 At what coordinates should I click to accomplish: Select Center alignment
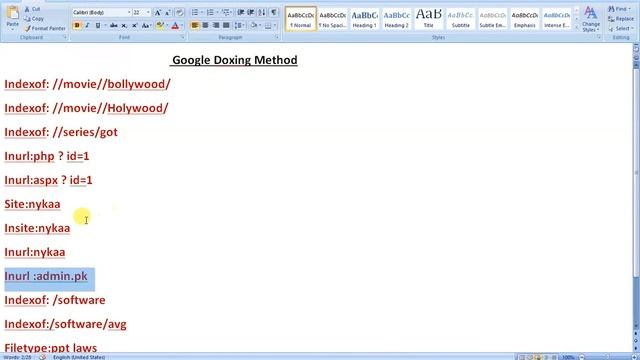click(x=205, y=25)
